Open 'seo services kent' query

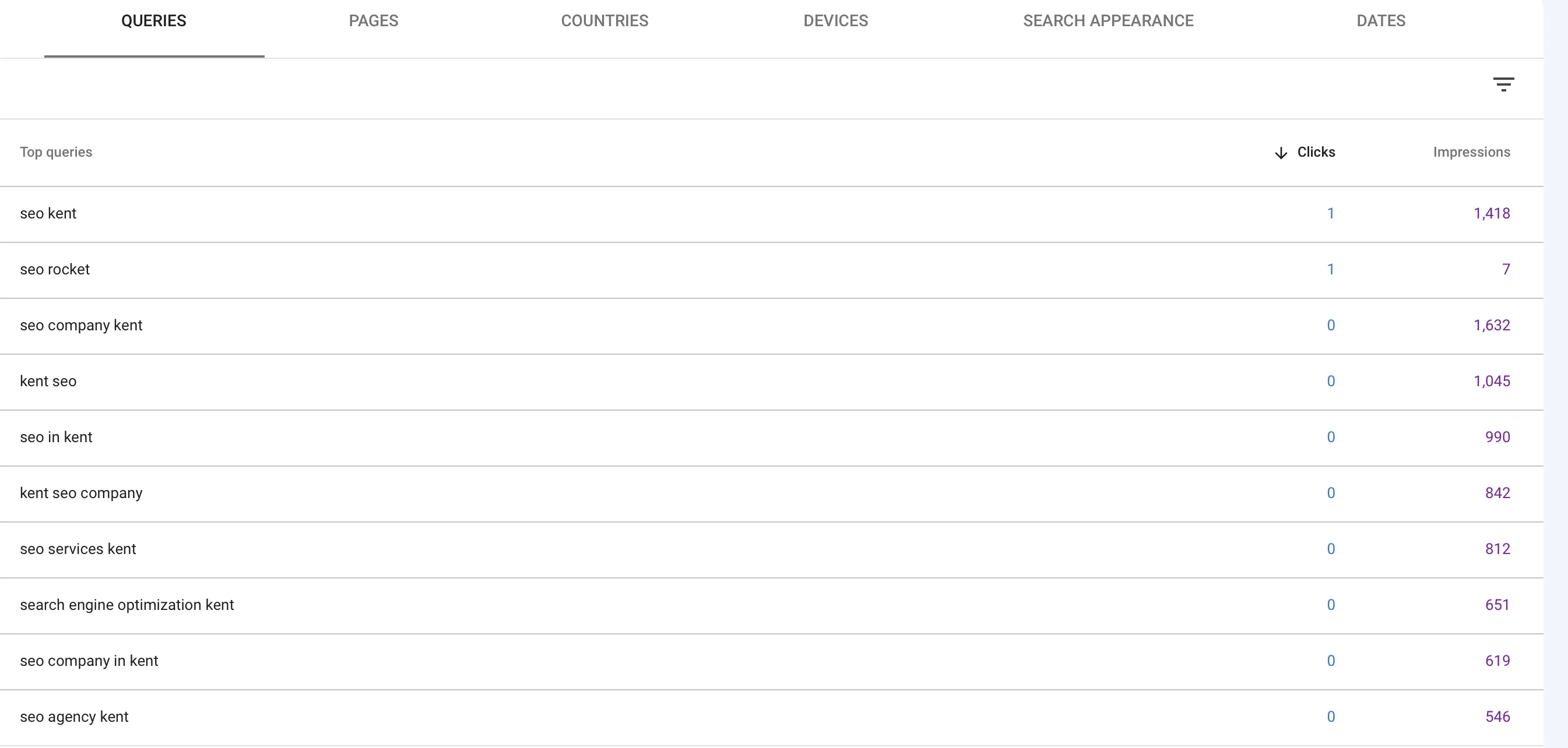(x=771, y=550)
